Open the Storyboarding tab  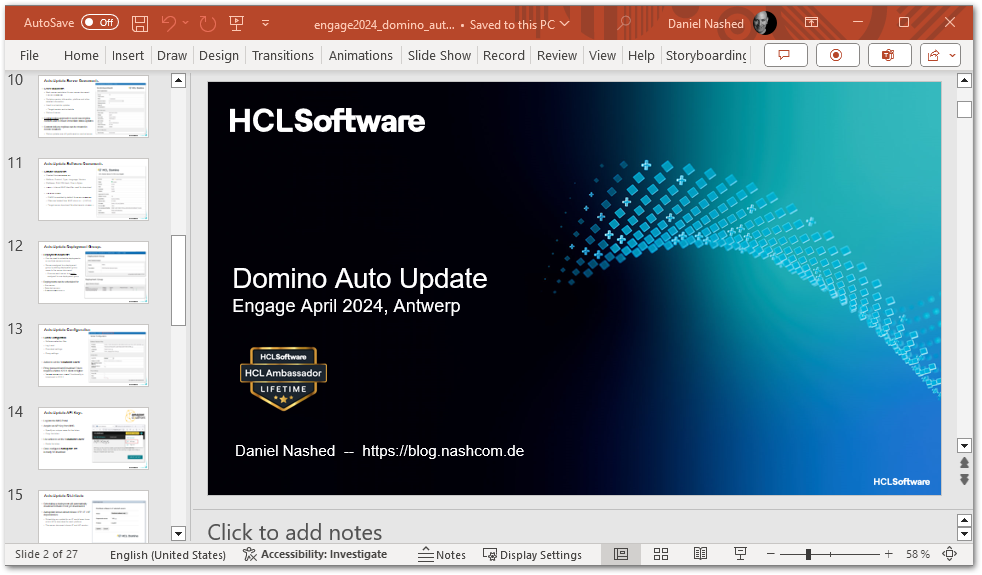pyautogui.click(x=706, y=55)
